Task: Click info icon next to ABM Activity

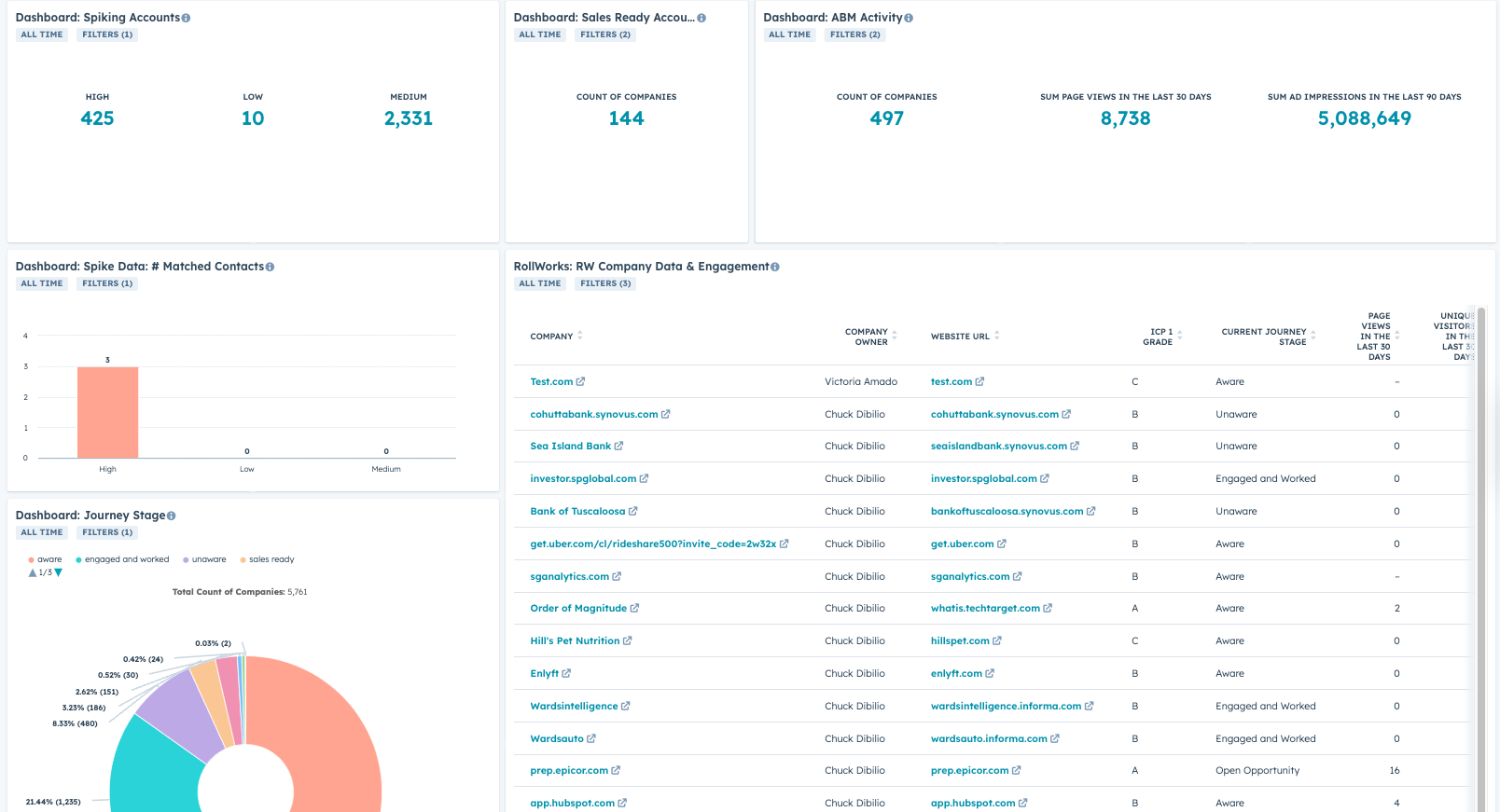Action: click(909, 19)
